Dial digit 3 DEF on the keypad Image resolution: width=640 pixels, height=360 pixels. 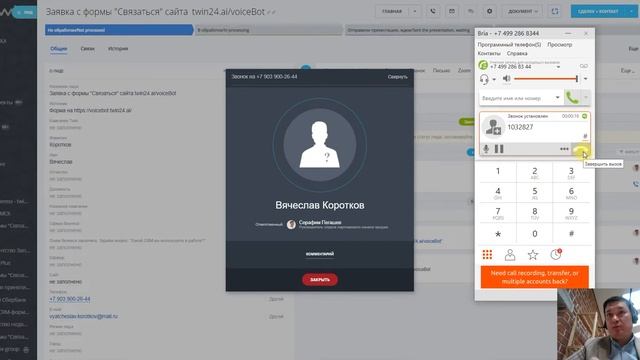[571, 173]
